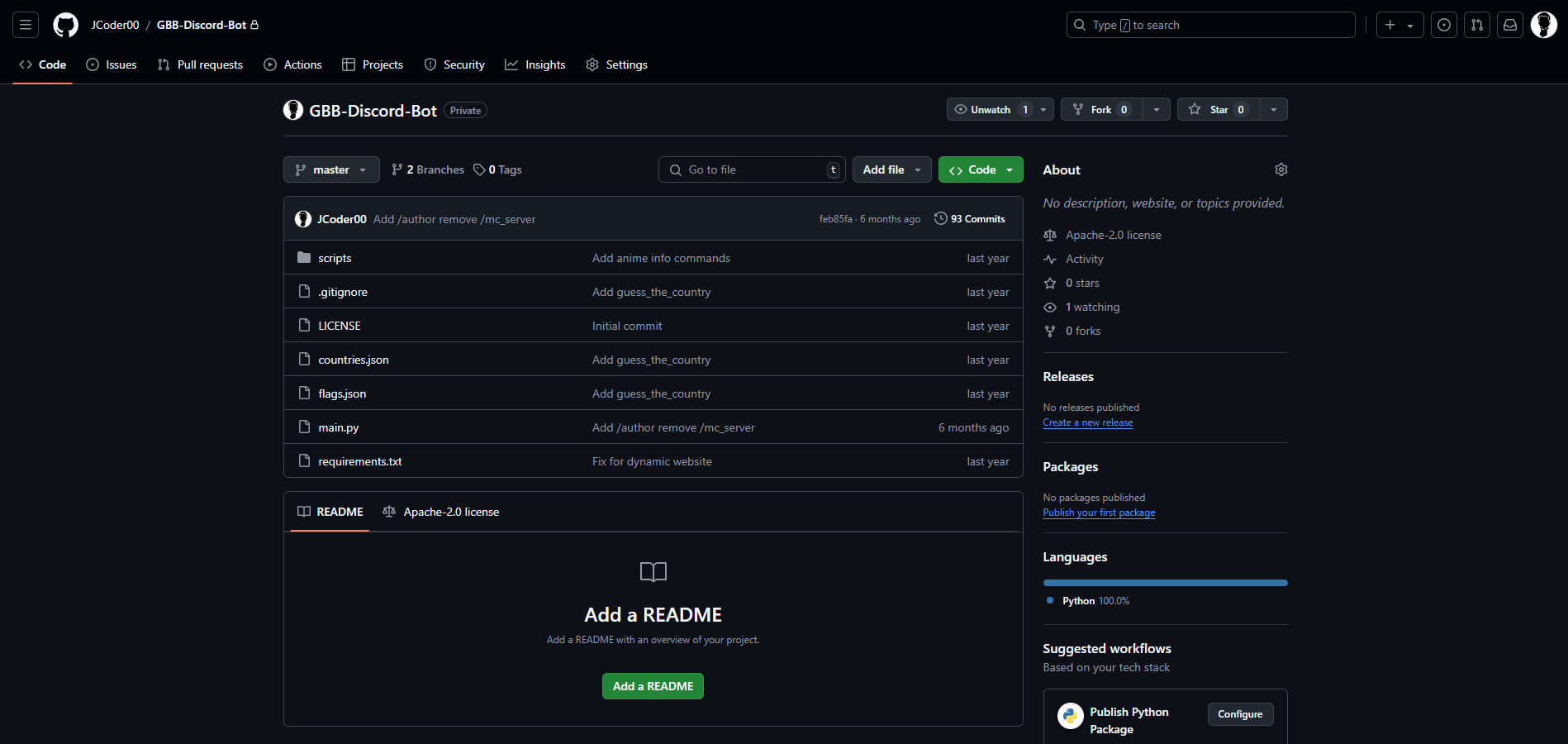This screenshot has height=744, width=1568.
Task: Click the Python 100% language bar
Action: pyautogui.click(x=1164, y=582)
